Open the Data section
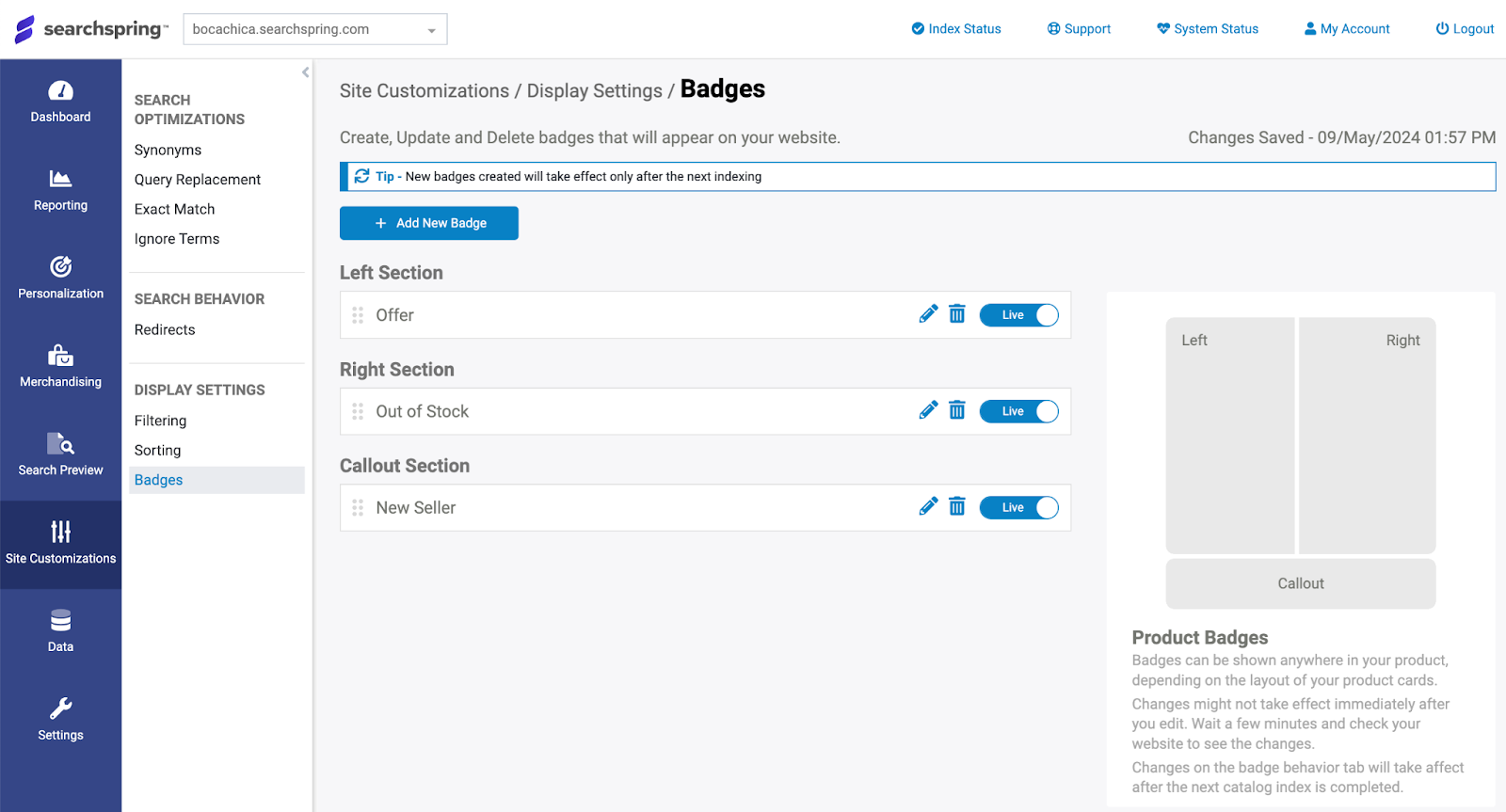This screenshot has width=1506, height=812. pyautogui.click(x=60, y=630)
